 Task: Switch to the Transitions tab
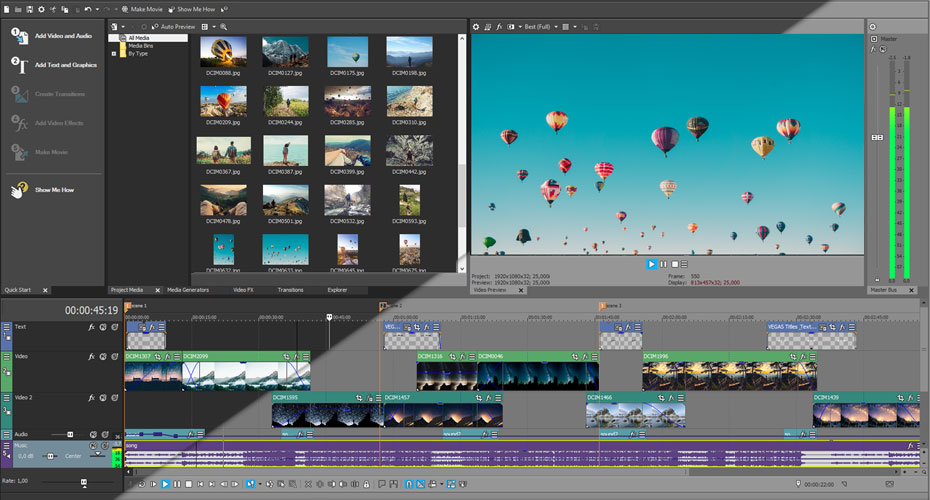tap(291, 290)
